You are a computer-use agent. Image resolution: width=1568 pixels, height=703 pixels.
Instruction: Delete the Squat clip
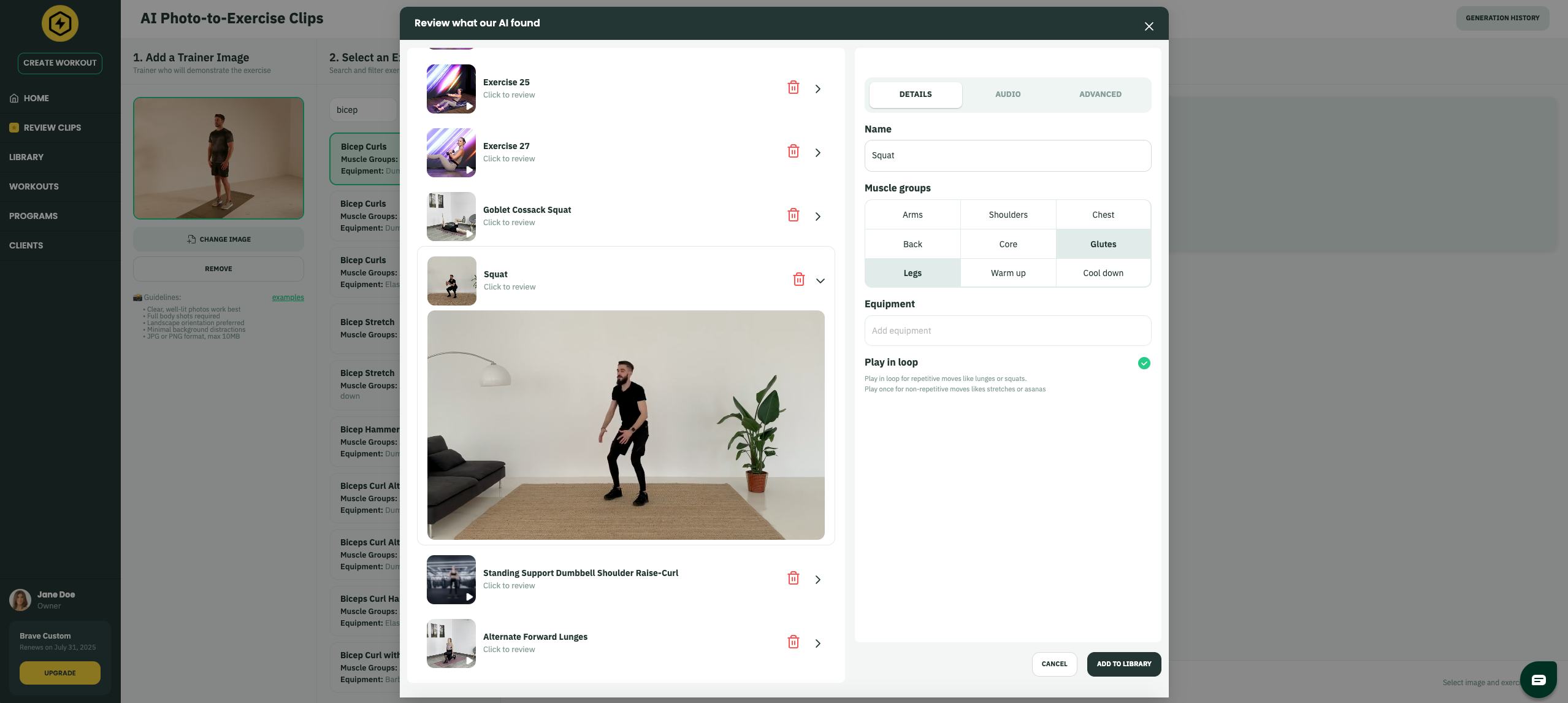(798, 280)
